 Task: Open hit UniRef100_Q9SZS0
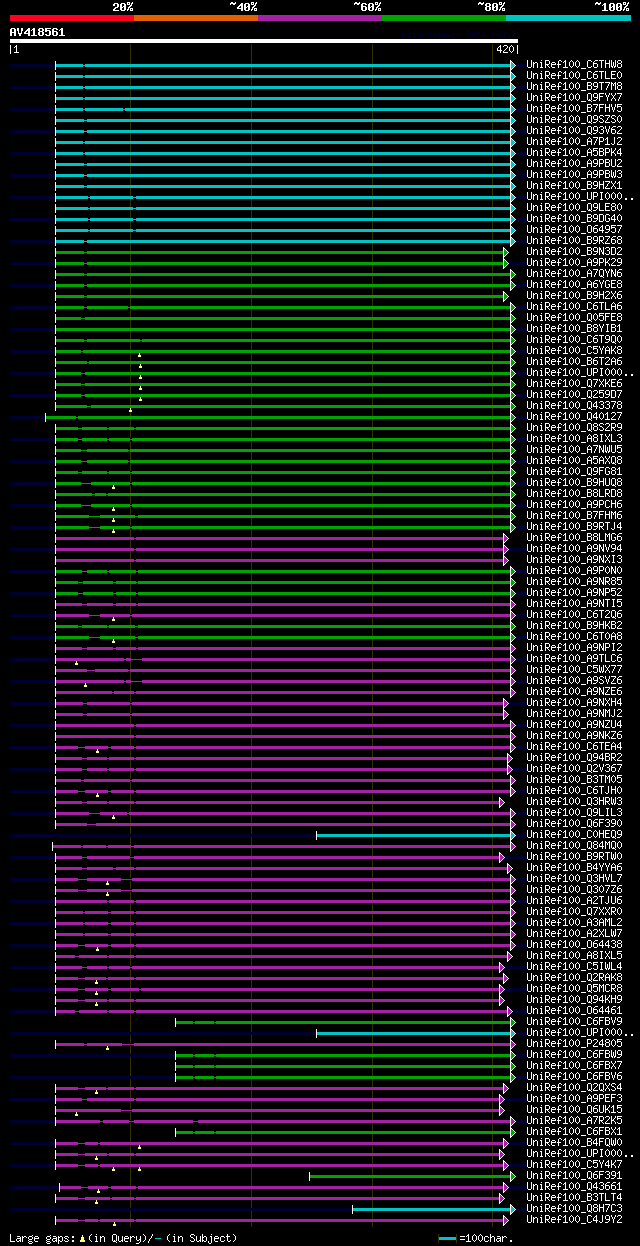pyautogui.click(x=574, y=120)
